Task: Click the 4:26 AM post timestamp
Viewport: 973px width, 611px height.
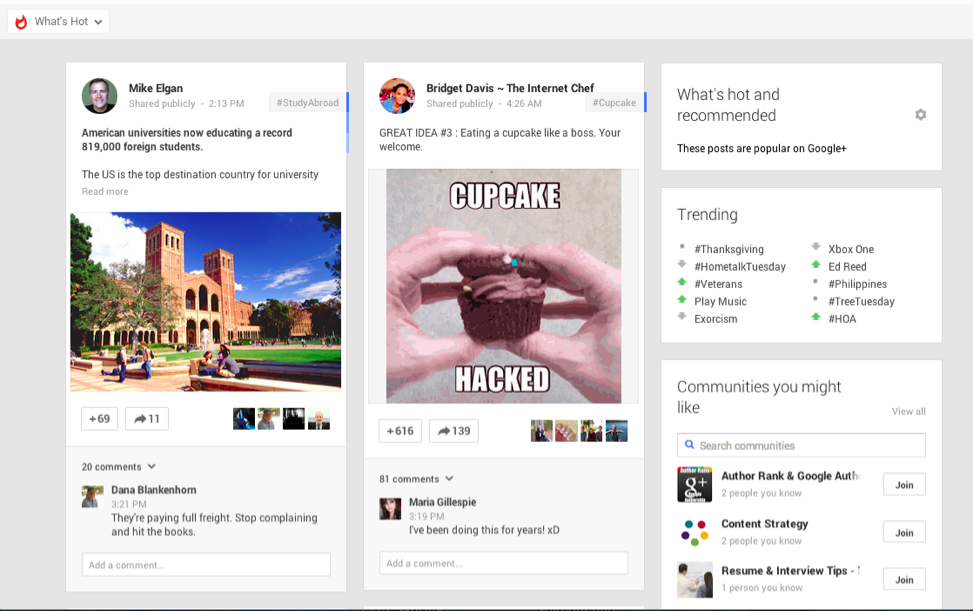Action: 524,104
